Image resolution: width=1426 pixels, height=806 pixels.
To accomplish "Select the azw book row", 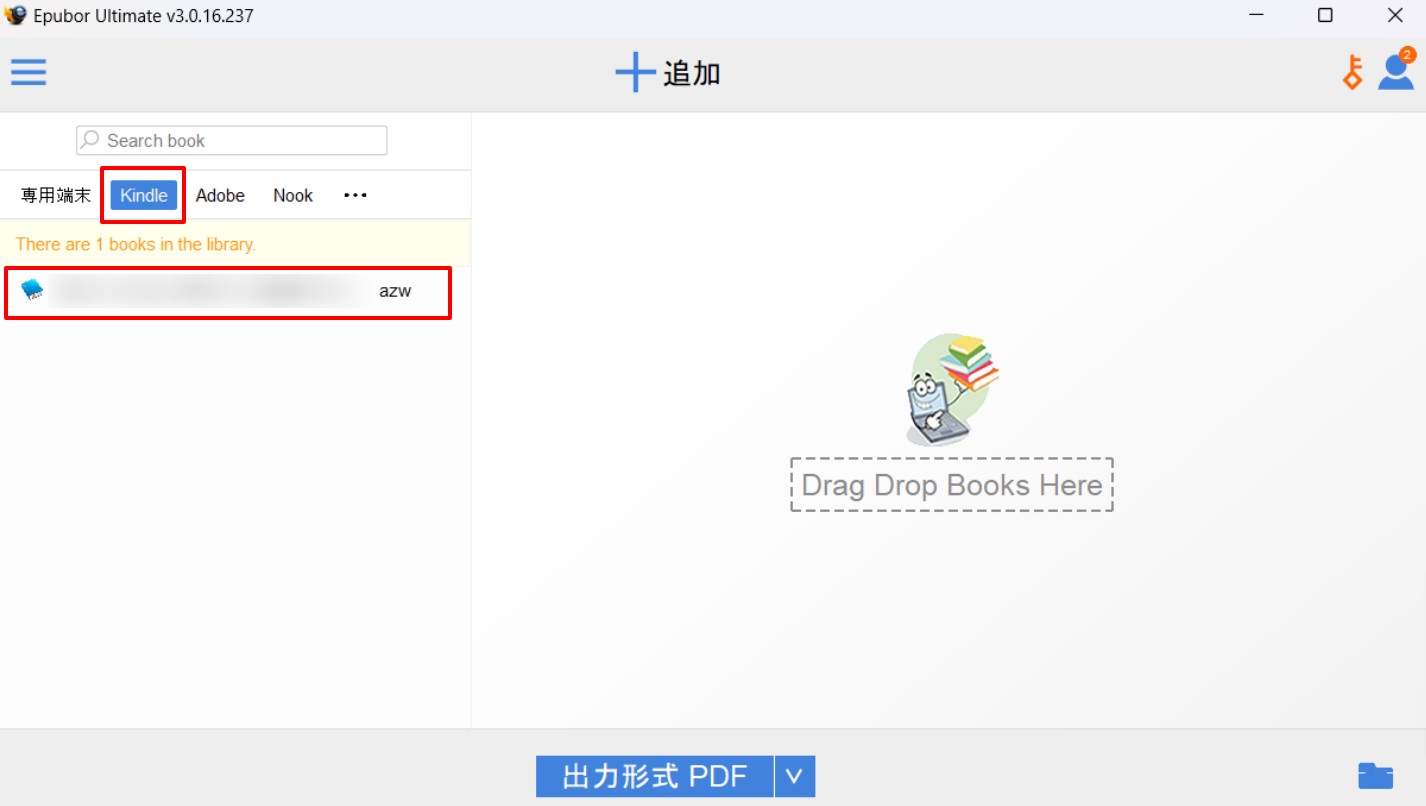I will (229, 292).
